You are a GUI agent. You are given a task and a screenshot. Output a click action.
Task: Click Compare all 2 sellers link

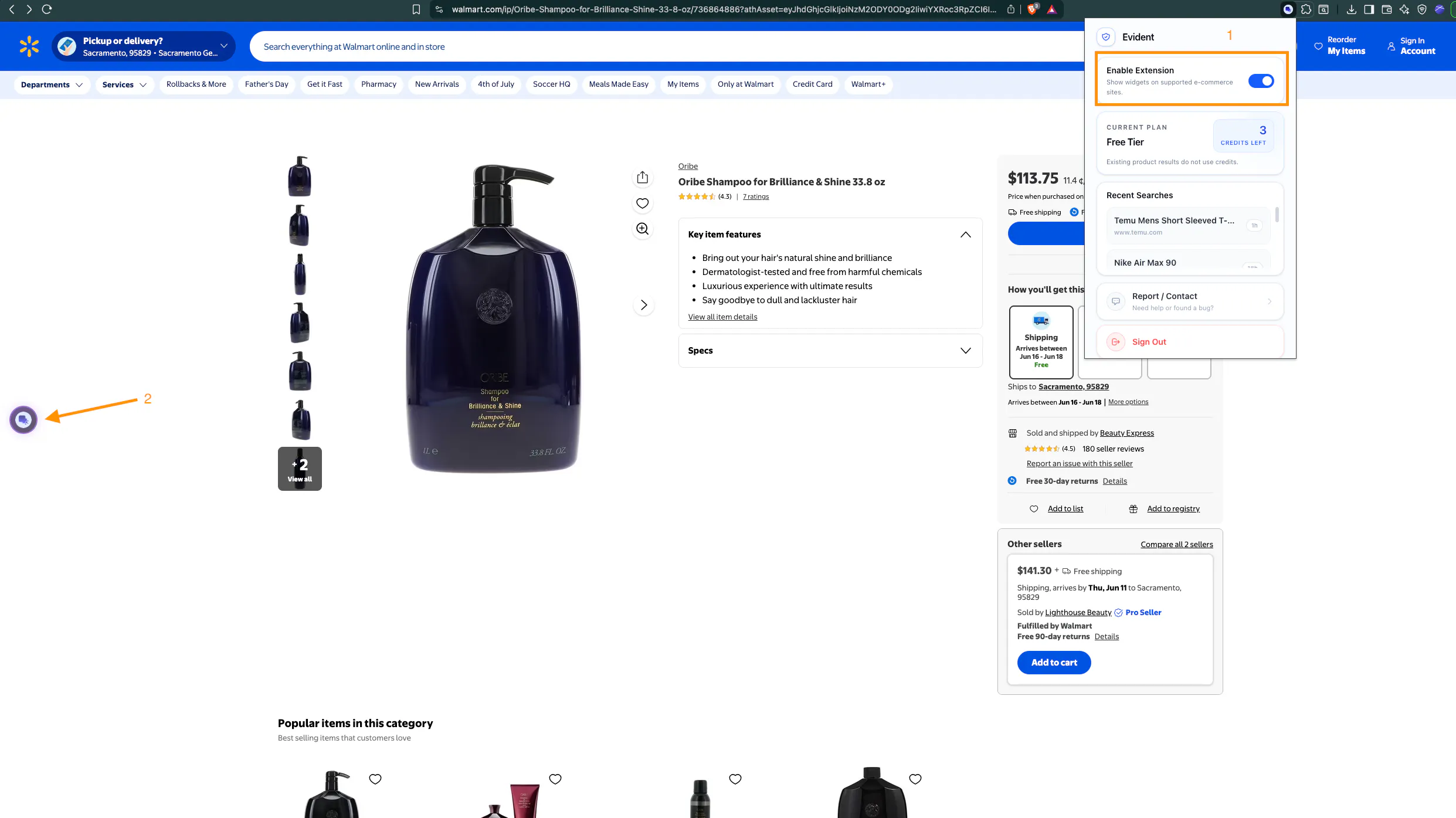point(1176,544)
